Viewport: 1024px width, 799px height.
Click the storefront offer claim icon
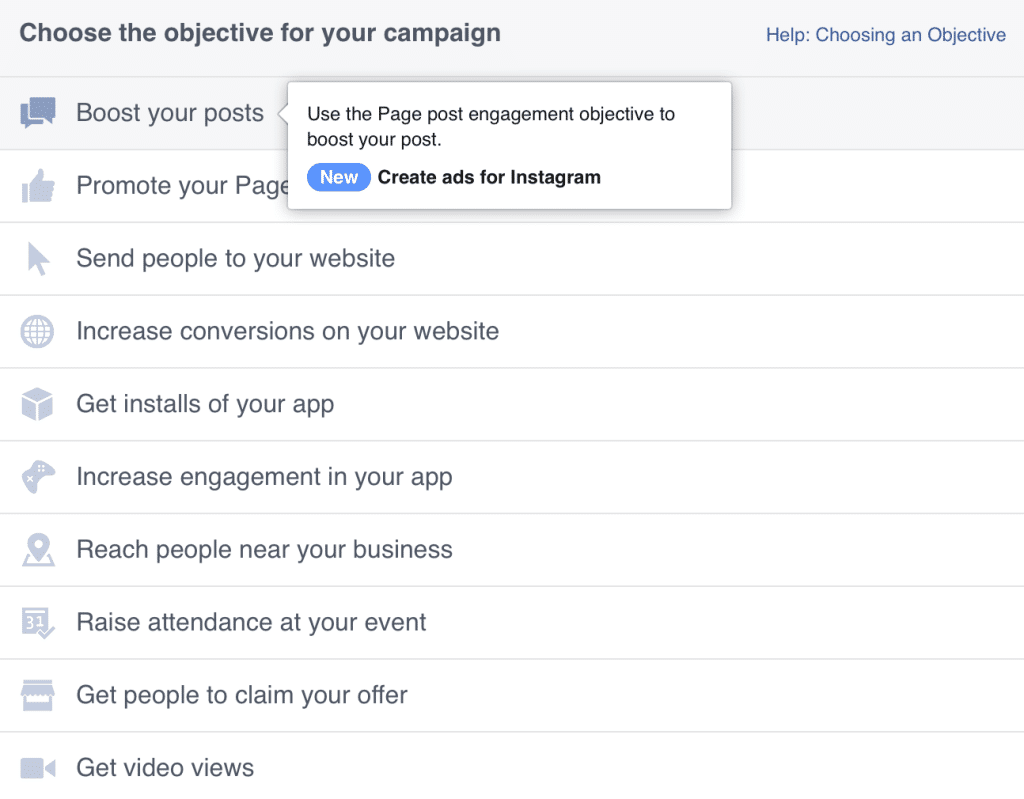click(x=38, y=695)
